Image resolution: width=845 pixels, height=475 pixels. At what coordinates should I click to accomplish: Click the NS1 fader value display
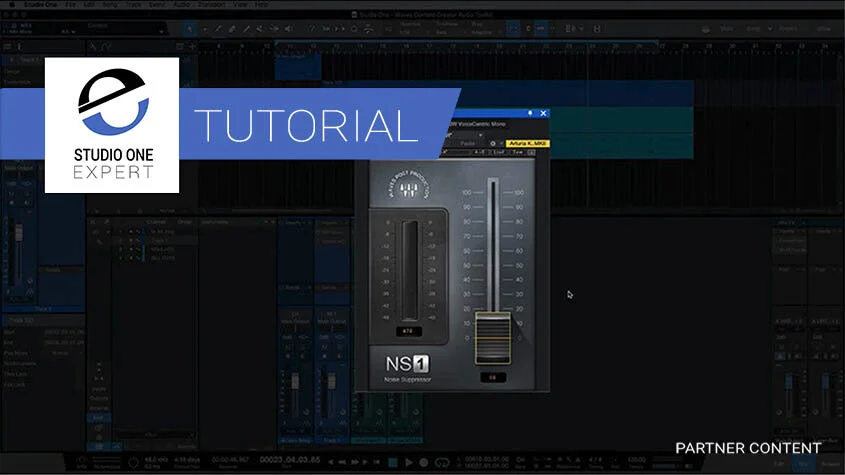tap(493, 377)
